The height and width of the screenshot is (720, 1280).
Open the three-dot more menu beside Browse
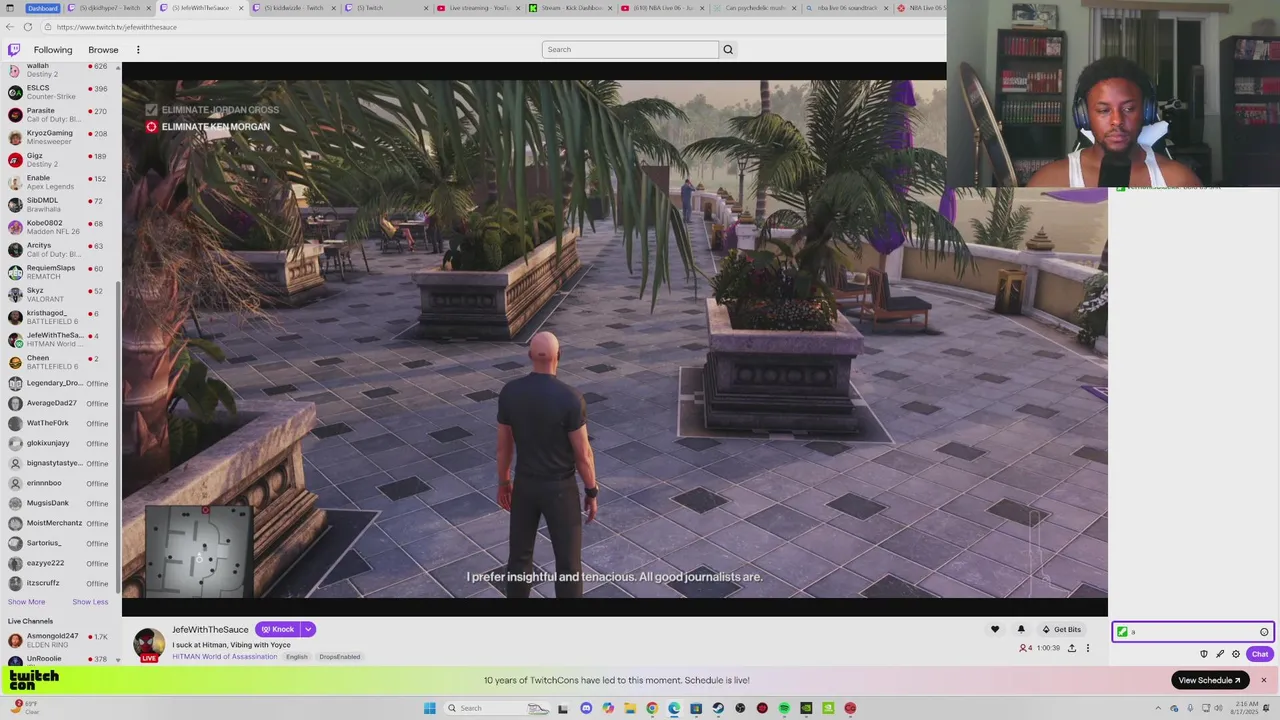(x=138, y=49)
